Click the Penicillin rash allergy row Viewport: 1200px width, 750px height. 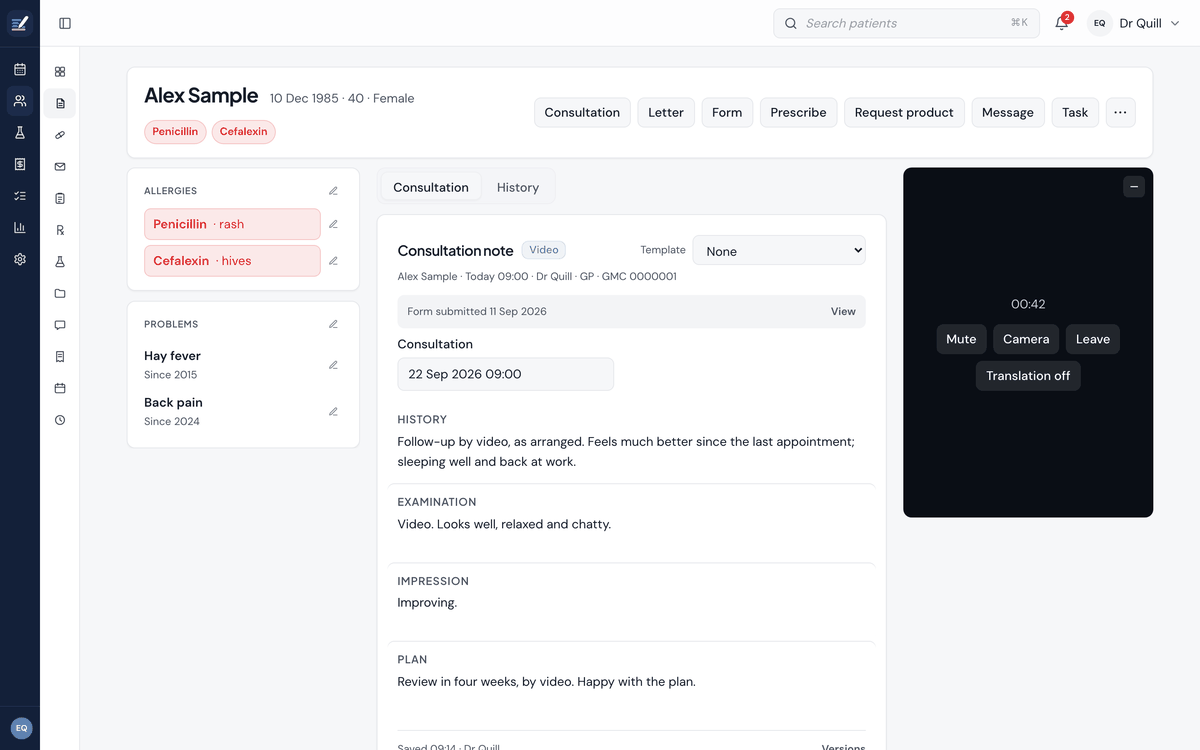tap(232, 224)
